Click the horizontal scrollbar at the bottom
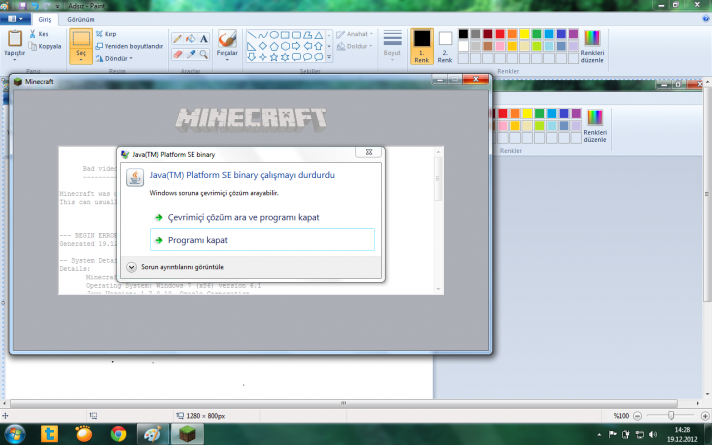Image resolution: width=712 pixels, height=445 pixels. coord(344,403)
